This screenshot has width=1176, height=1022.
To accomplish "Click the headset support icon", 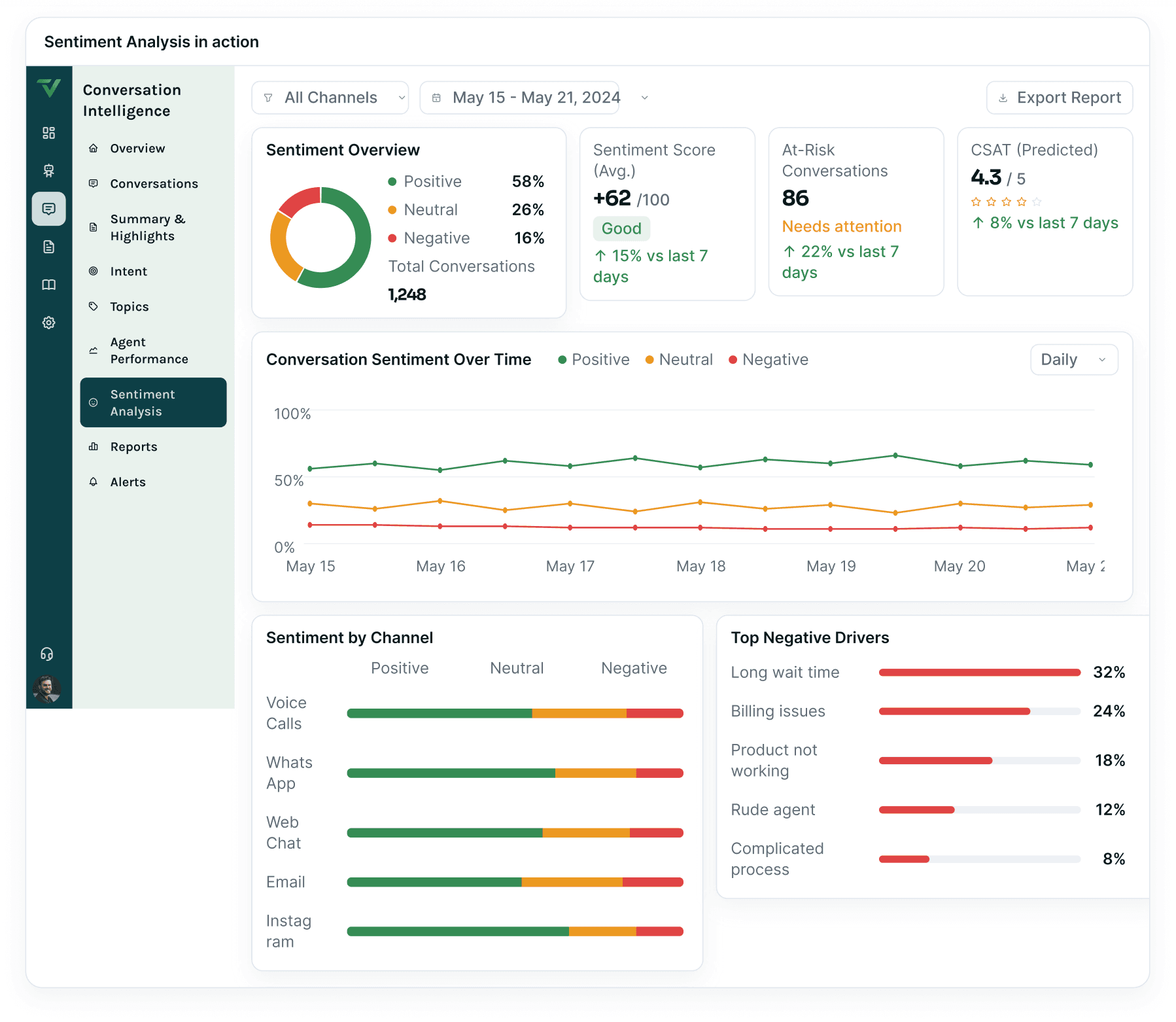I will click(47, 654).
